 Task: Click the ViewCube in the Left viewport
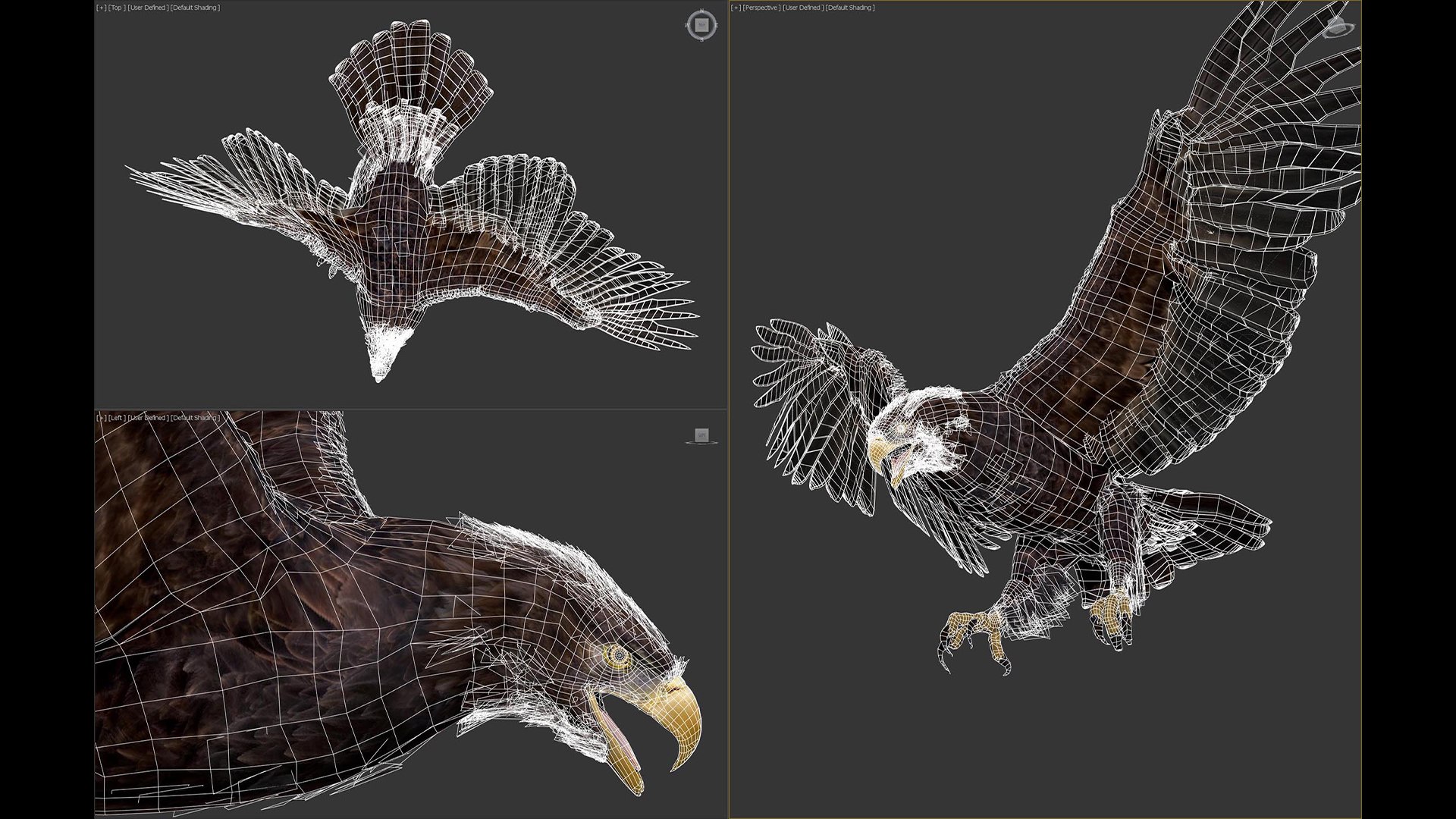701,436
